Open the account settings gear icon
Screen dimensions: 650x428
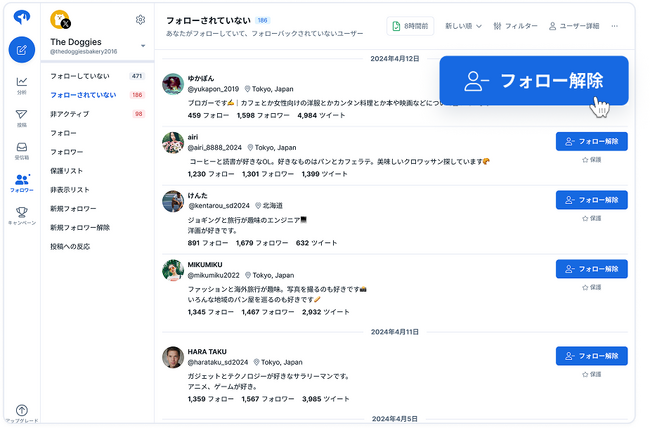click(x=141, y=19)
